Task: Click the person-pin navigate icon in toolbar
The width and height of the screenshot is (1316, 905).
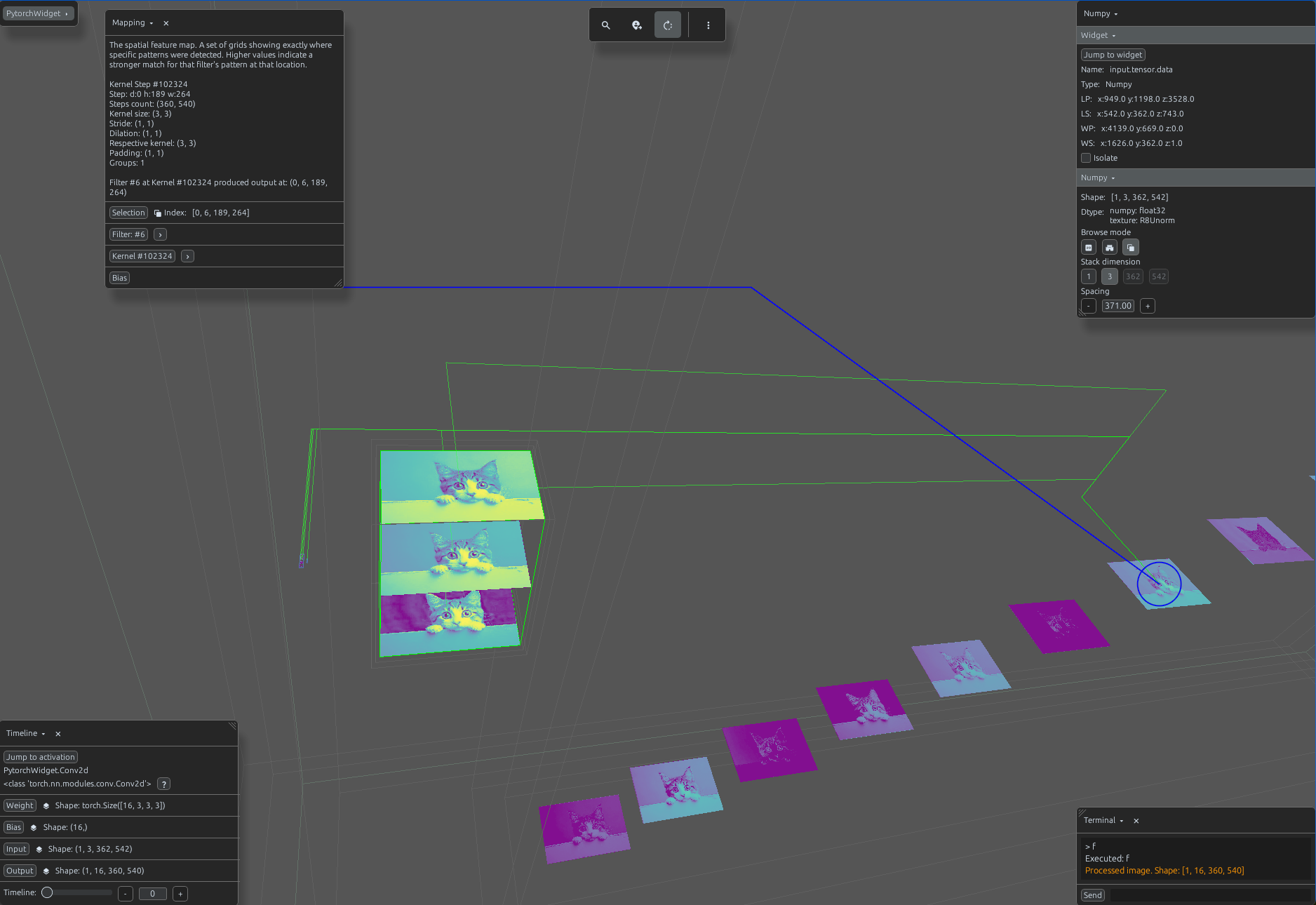Action: tap(637, 25)
